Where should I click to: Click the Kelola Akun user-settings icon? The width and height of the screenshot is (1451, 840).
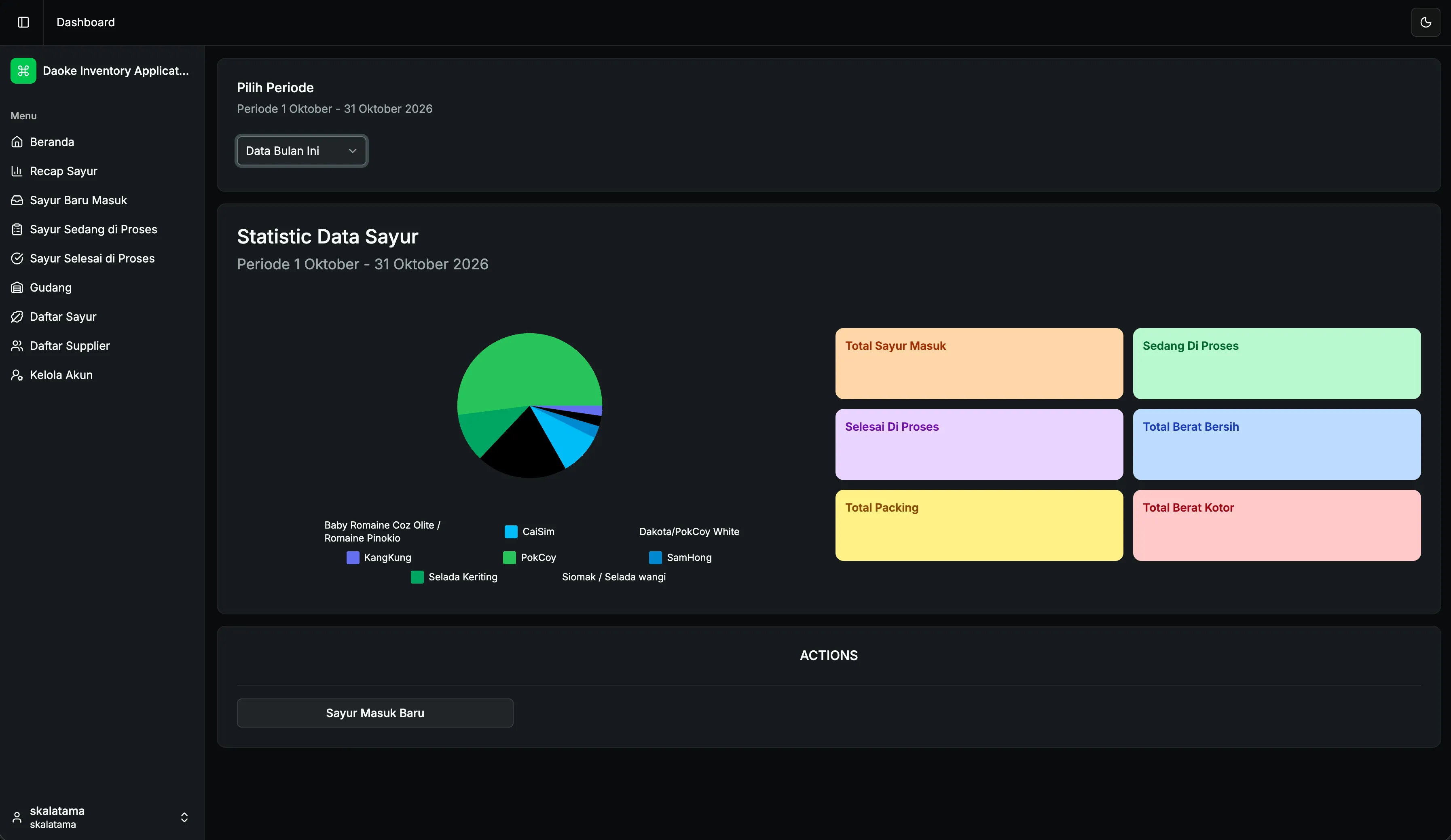click(x=17, y=375)
